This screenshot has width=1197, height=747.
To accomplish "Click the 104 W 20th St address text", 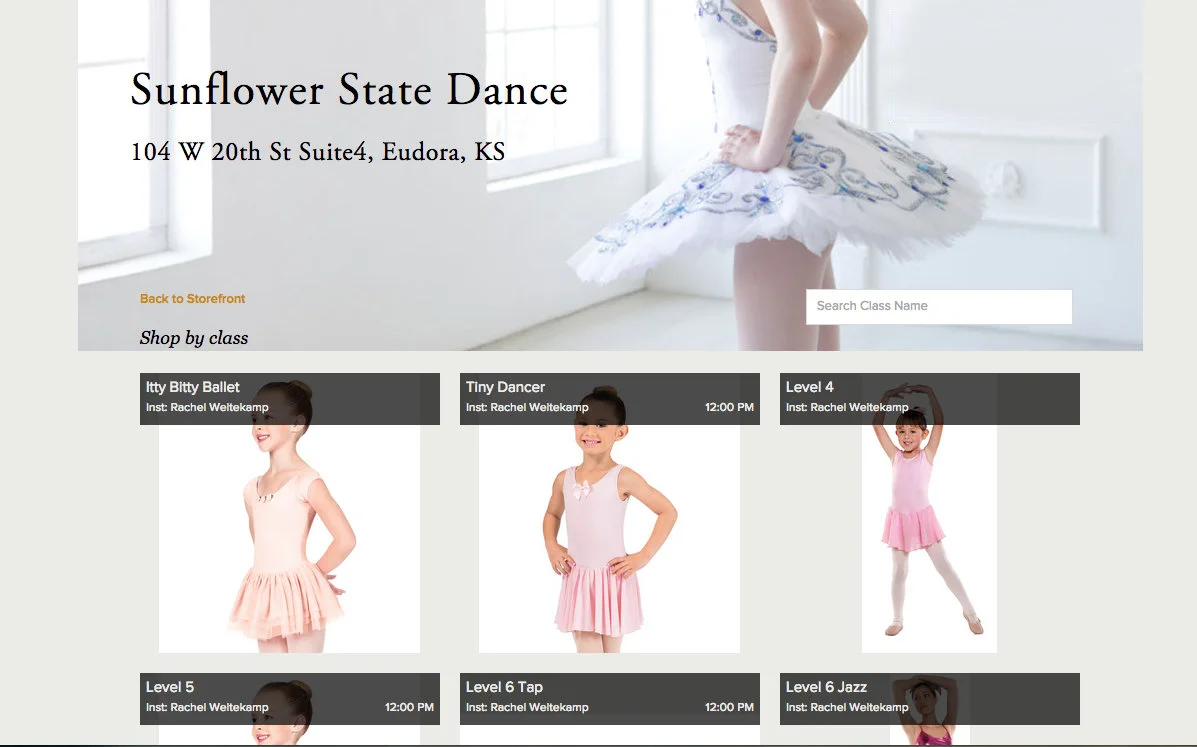I will pyautogui.click(x=318, y=152).
